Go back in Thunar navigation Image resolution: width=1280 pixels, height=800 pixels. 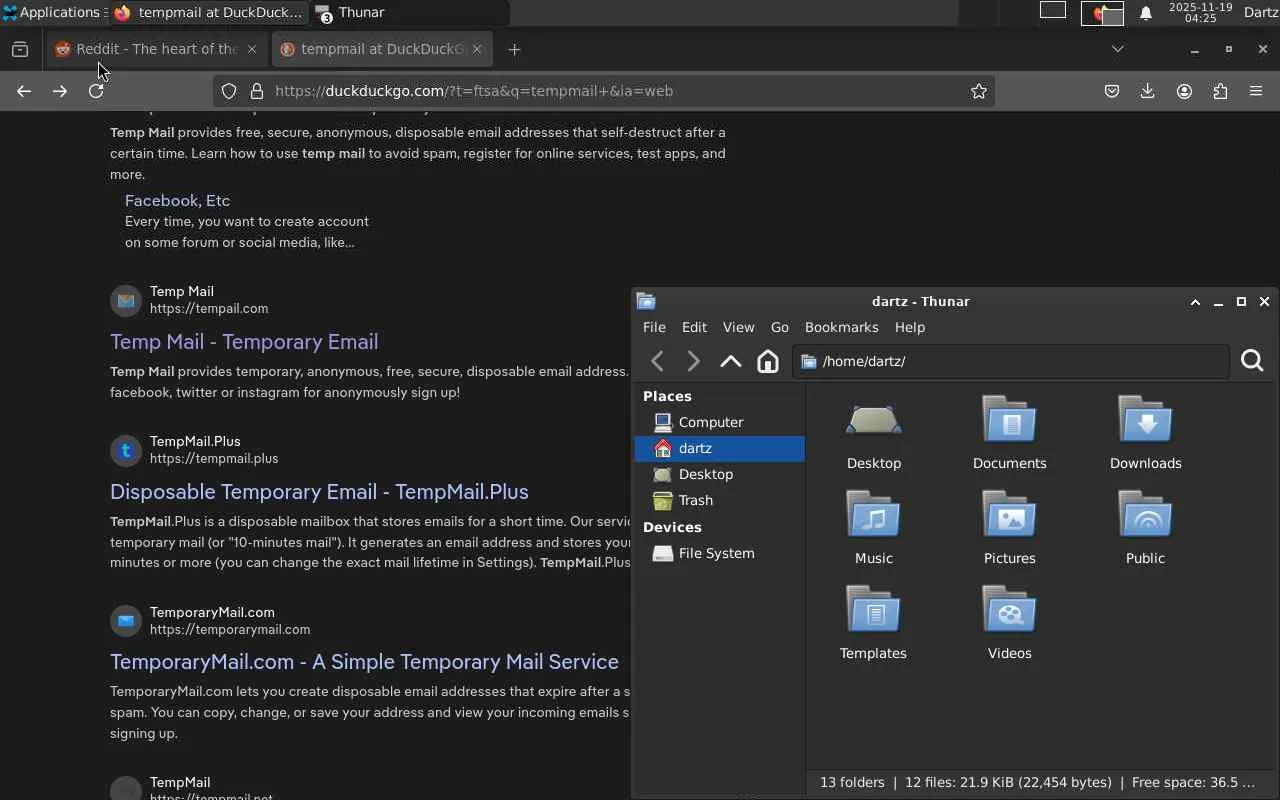click(657, 361)
